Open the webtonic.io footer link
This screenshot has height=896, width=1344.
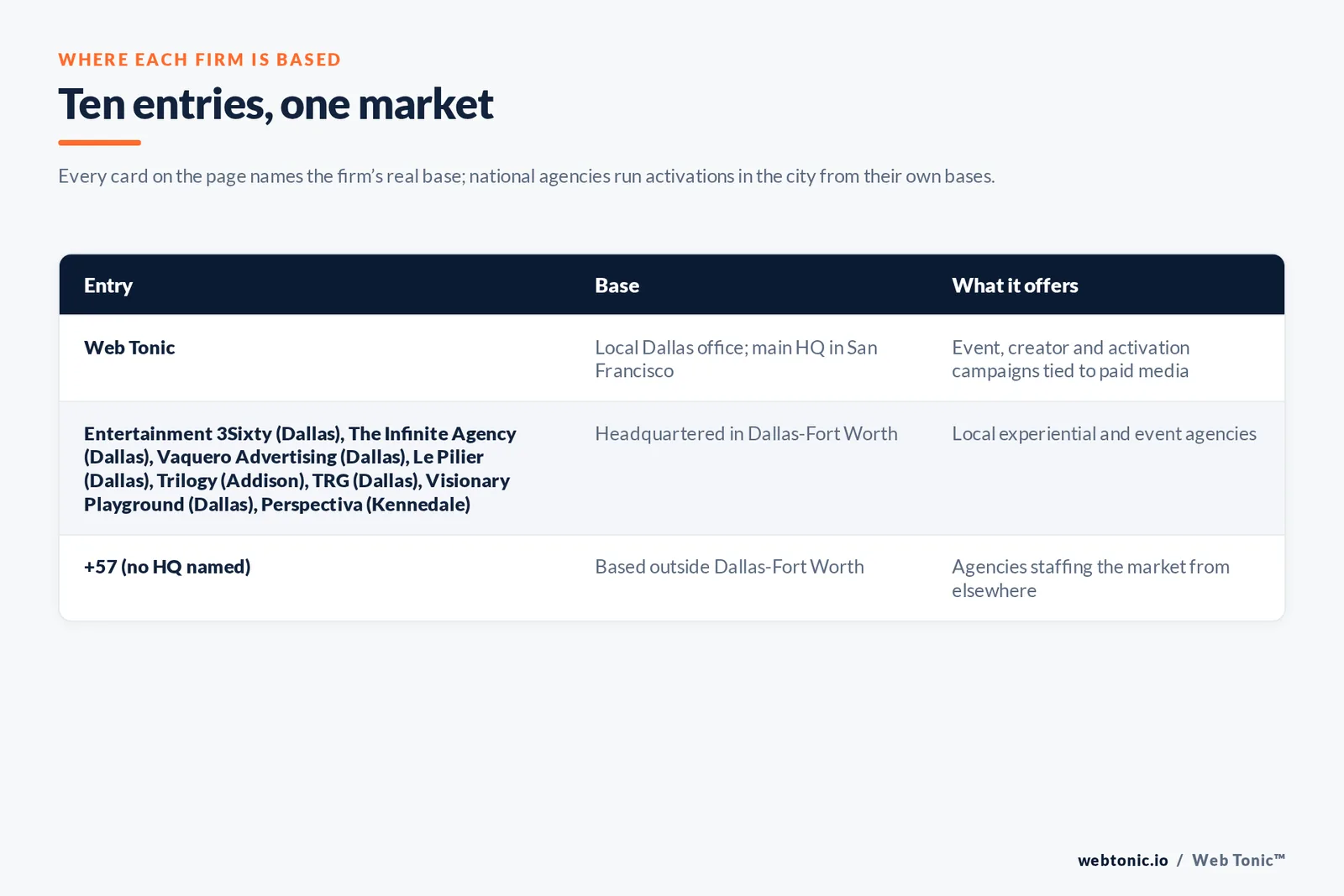[1123, 860]
